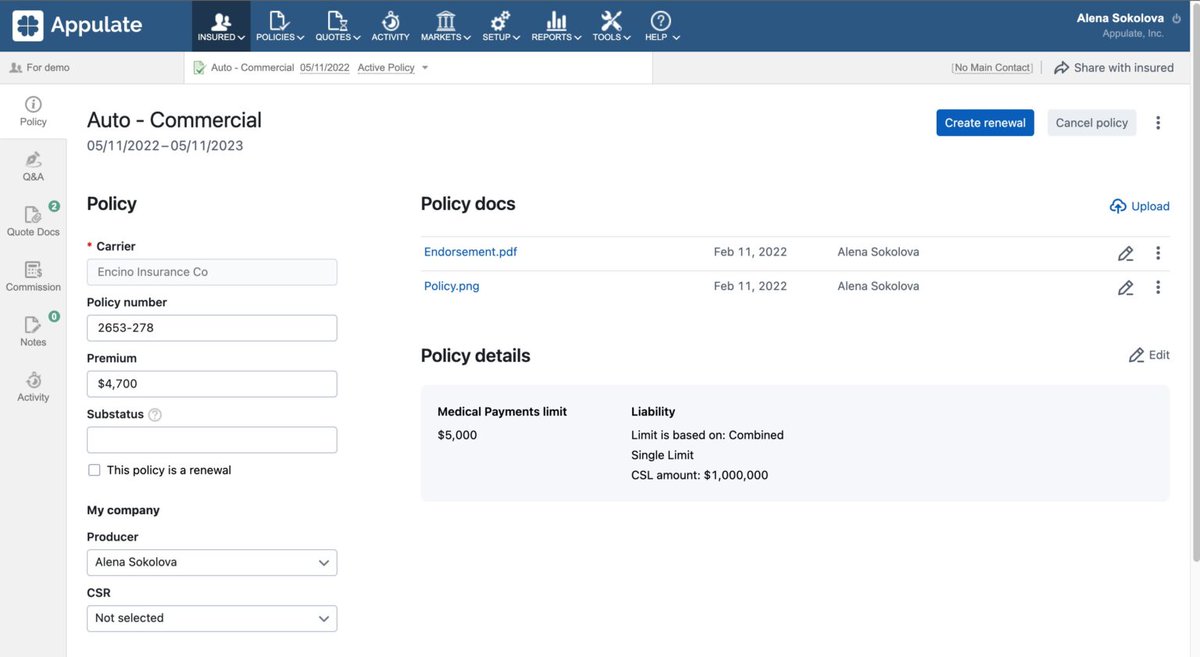Click the Policy number input field

click(x=212, y=328)
